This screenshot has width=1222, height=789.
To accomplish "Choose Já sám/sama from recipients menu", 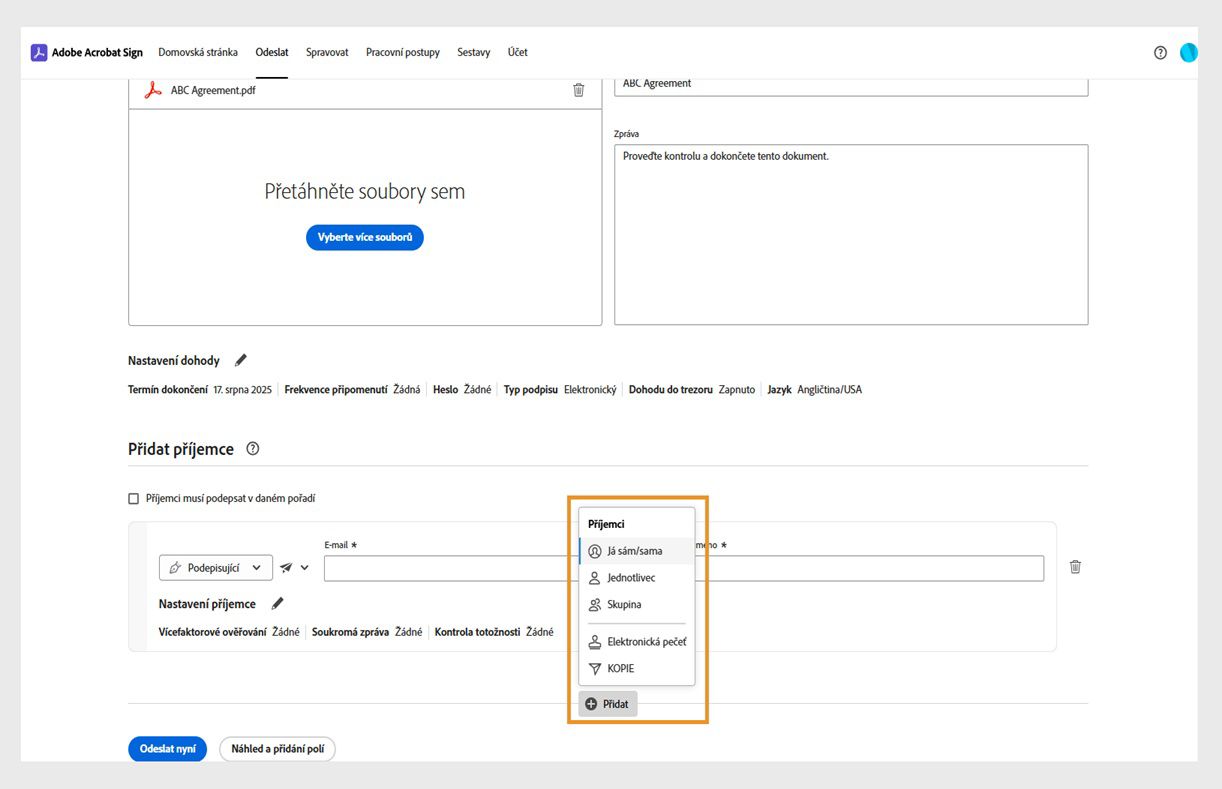I will 636,551.
